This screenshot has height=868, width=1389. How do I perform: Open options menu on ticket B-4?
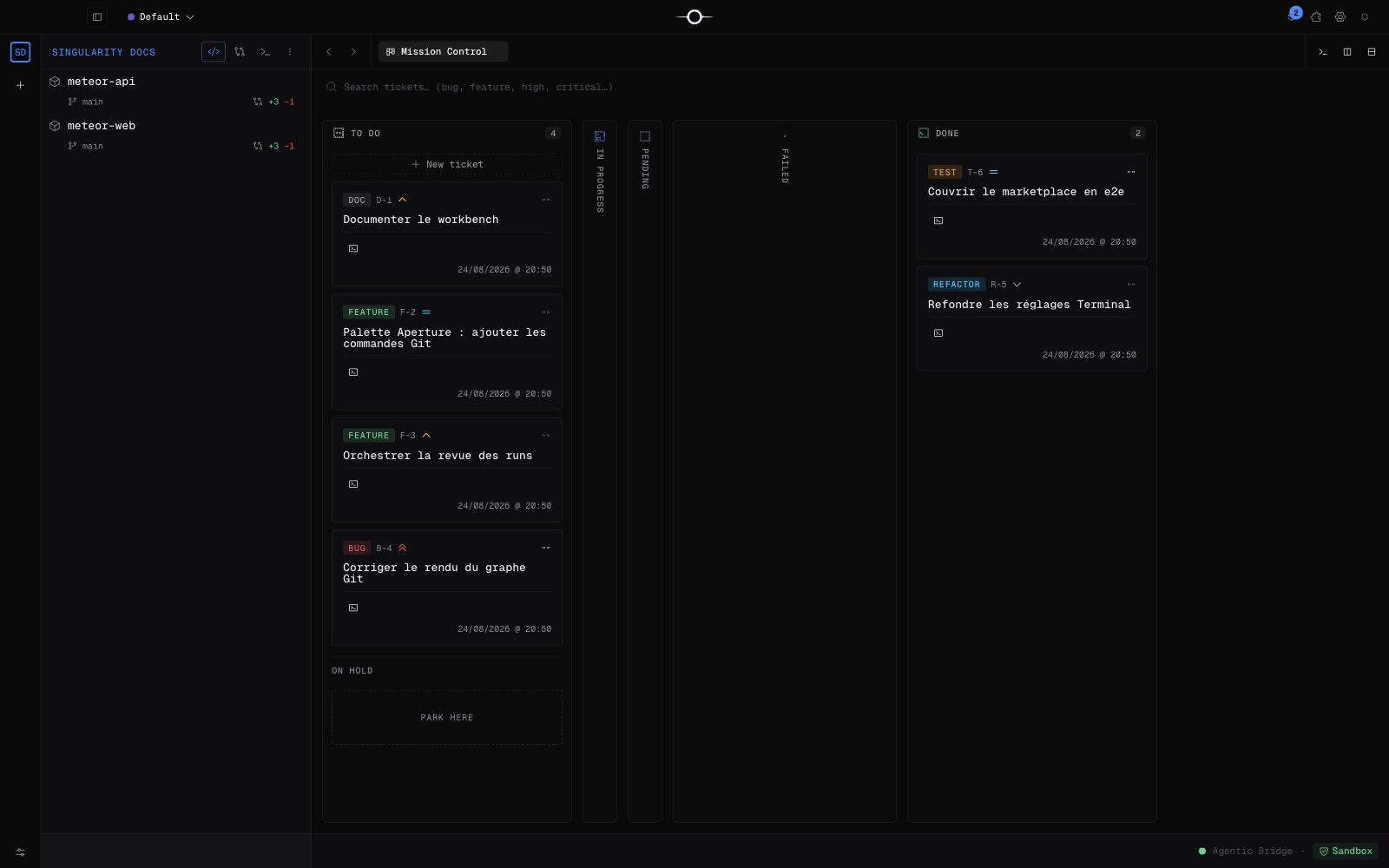[546, 548]
